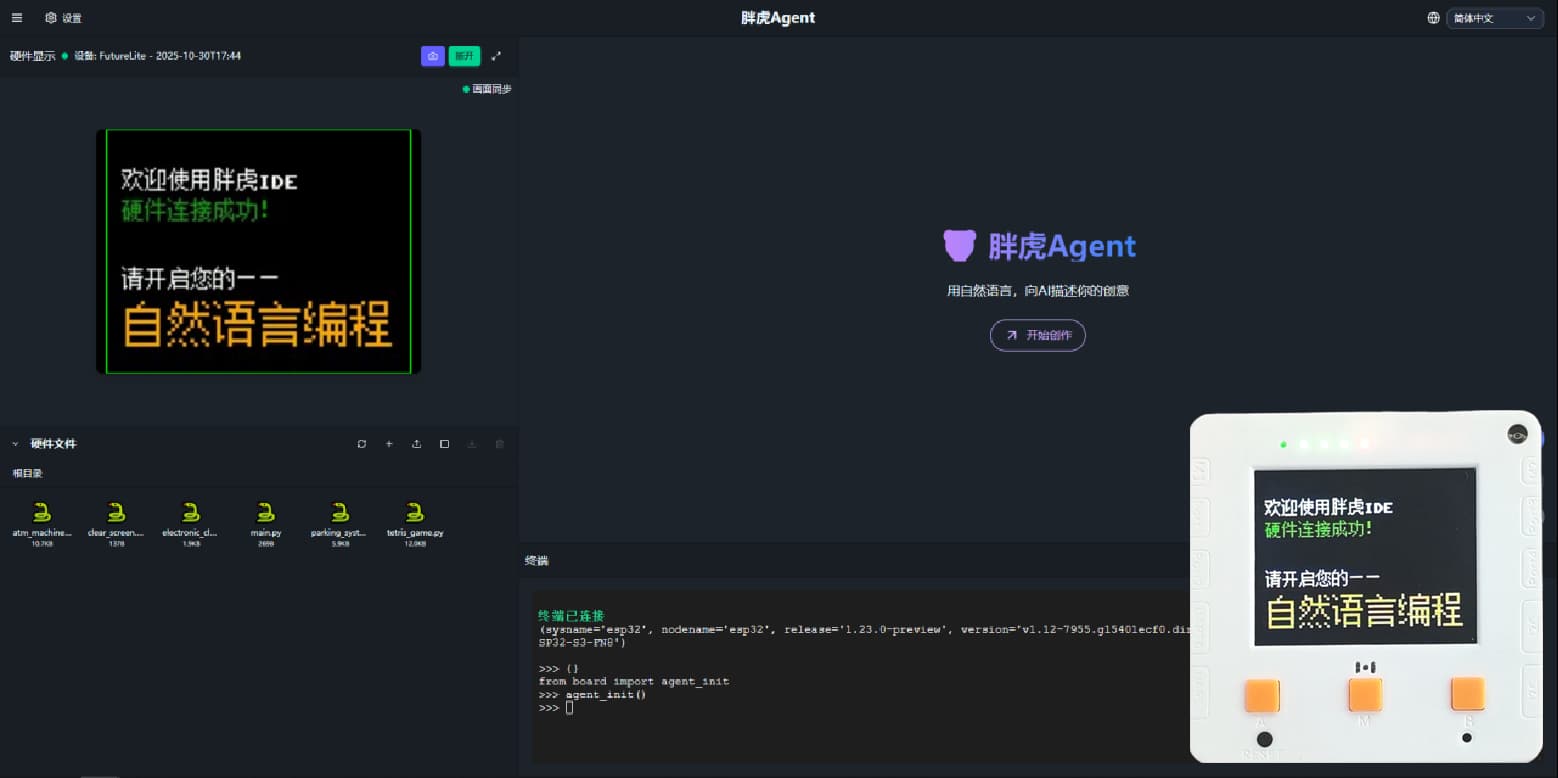Select the main.py file
Viewport: 1558px width, 778px height.
265,520
